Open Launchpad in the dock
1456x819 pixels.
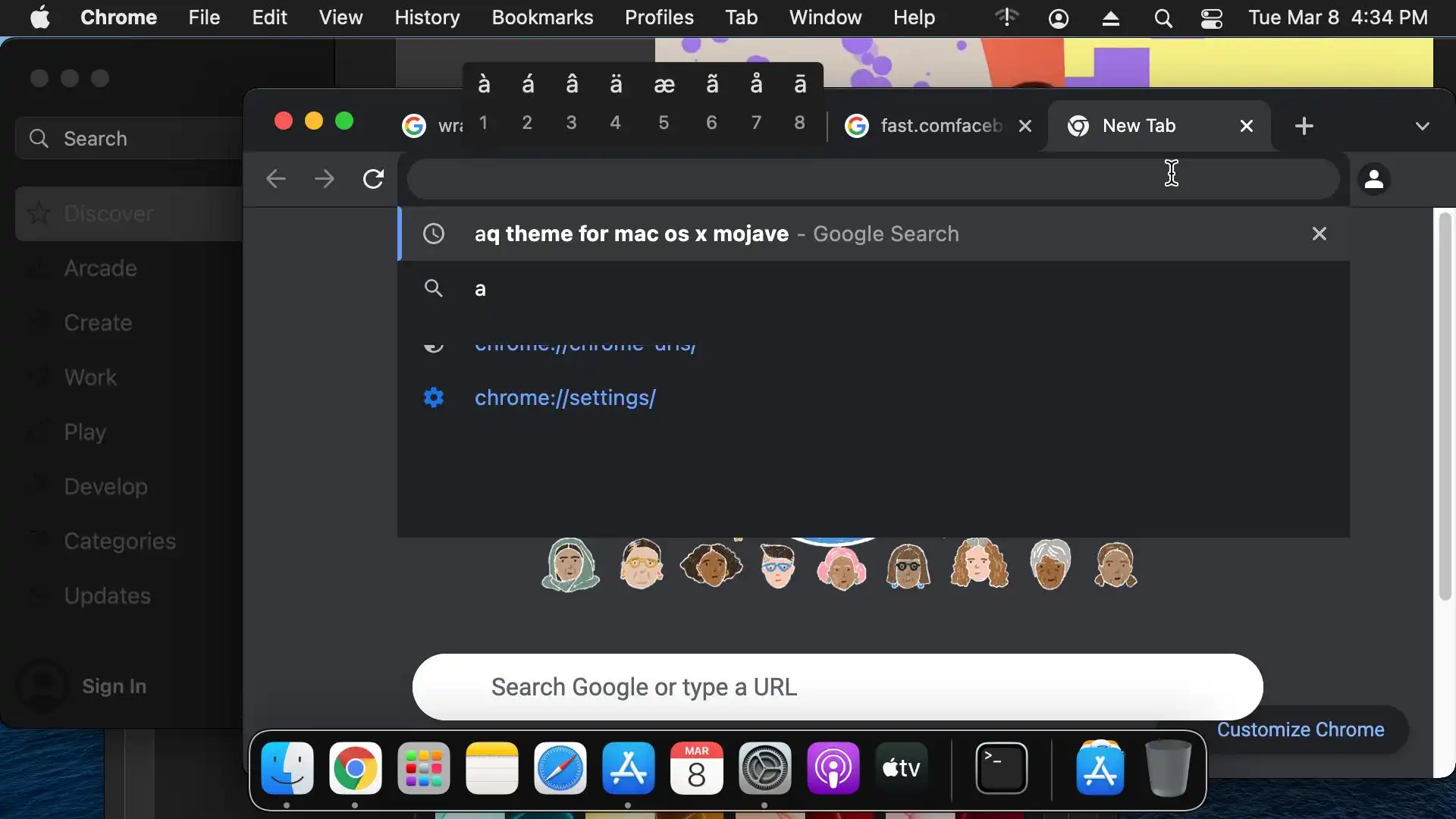point(423,768)
